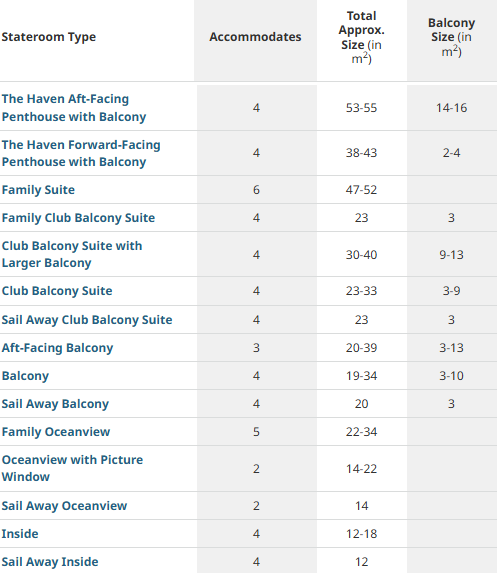Select the Sail Away Oceanview link
Image resolution: width=501 pixels, height=573 pixels.
point(64,506)
